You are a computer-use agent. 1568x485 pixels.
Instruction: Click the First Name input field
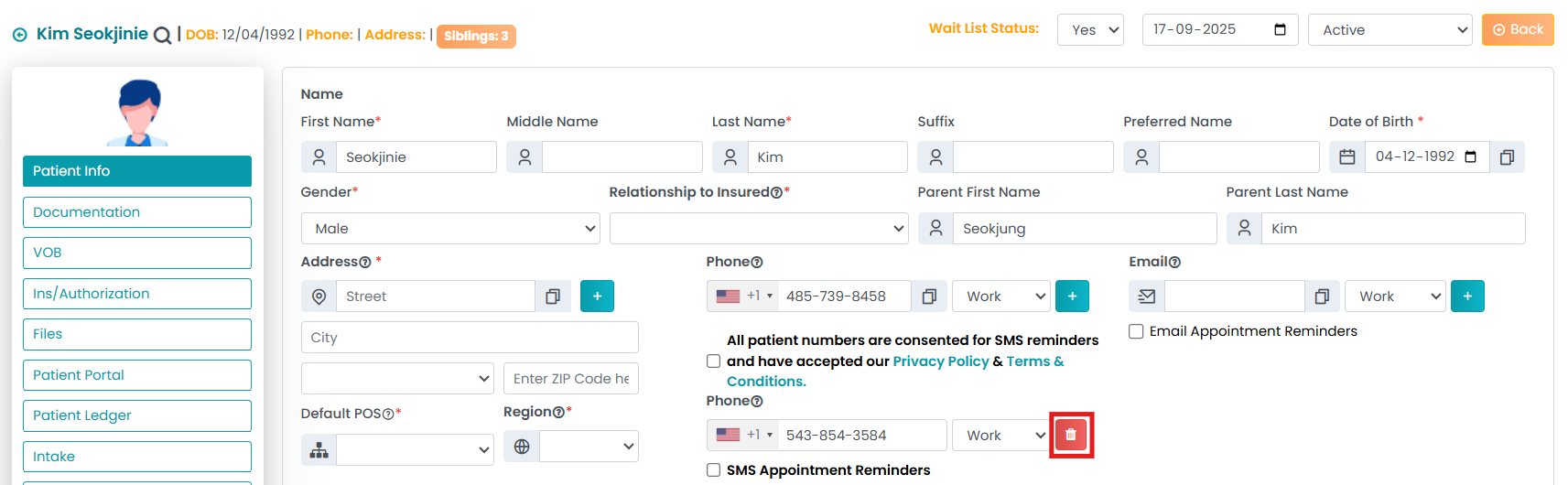pos(416,157)
